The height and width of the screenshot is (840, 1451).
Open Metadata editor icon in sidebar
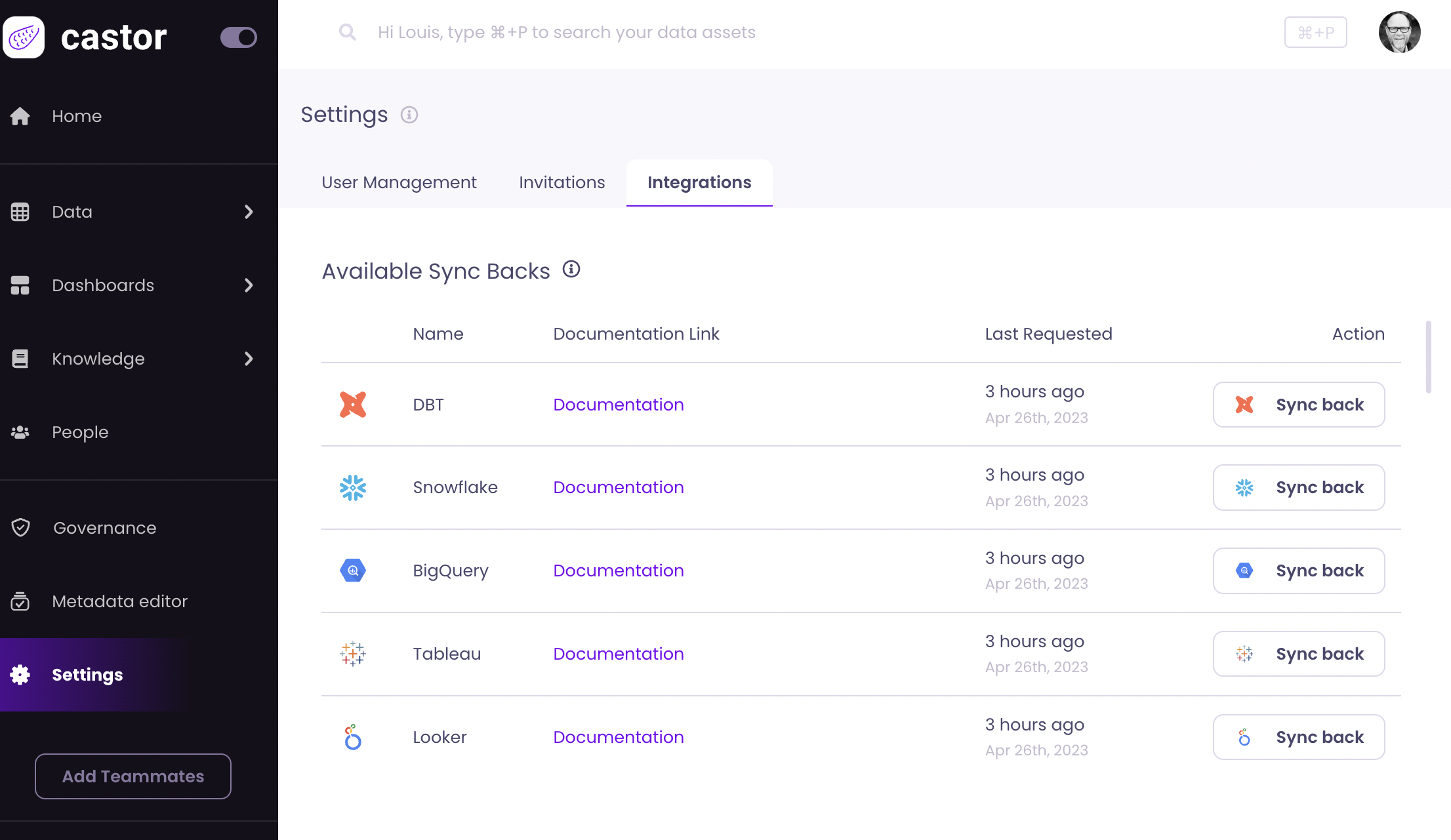[20, 601]
